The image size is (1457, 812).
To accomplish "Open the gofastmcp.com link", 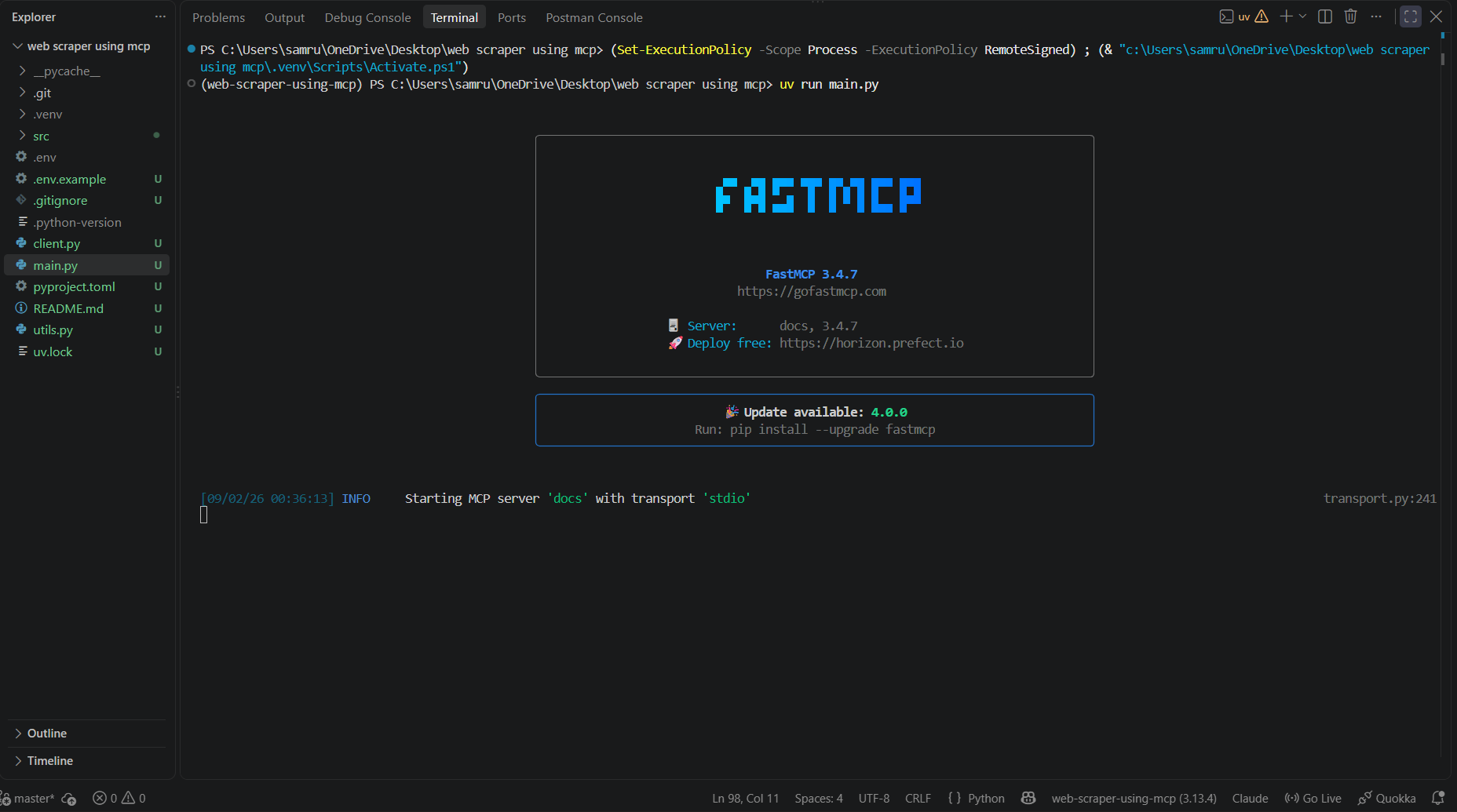I will 812,292.
